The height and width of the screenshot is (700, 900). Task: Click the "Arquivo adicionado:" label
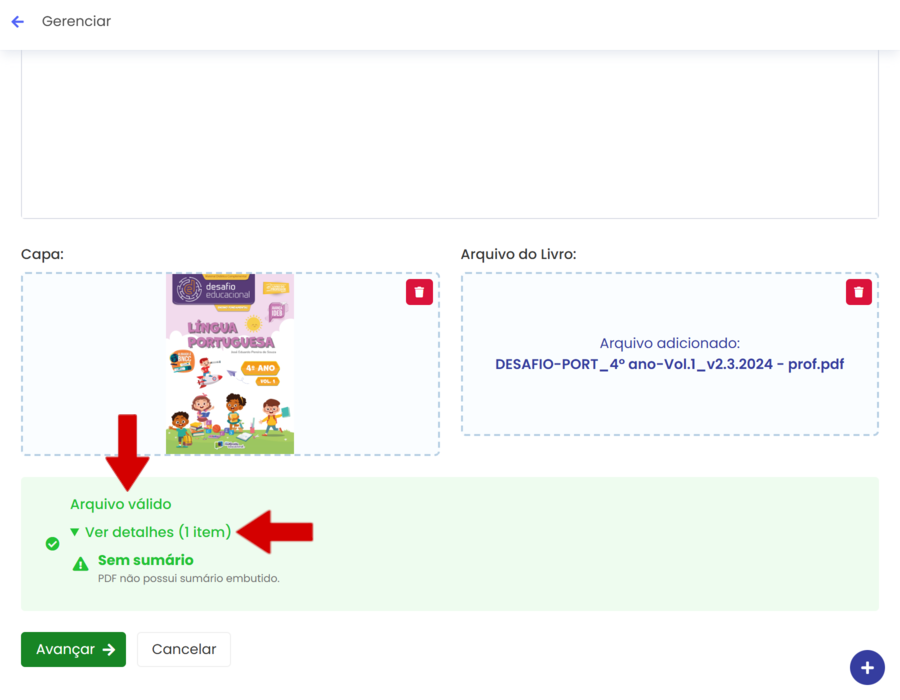pyautogui.click(x=669, y=343)
